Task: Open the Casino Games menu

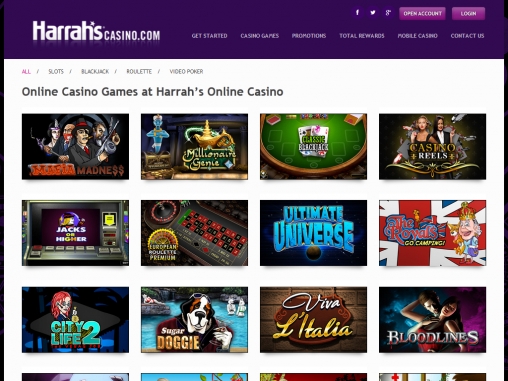Action: [260, 36]
